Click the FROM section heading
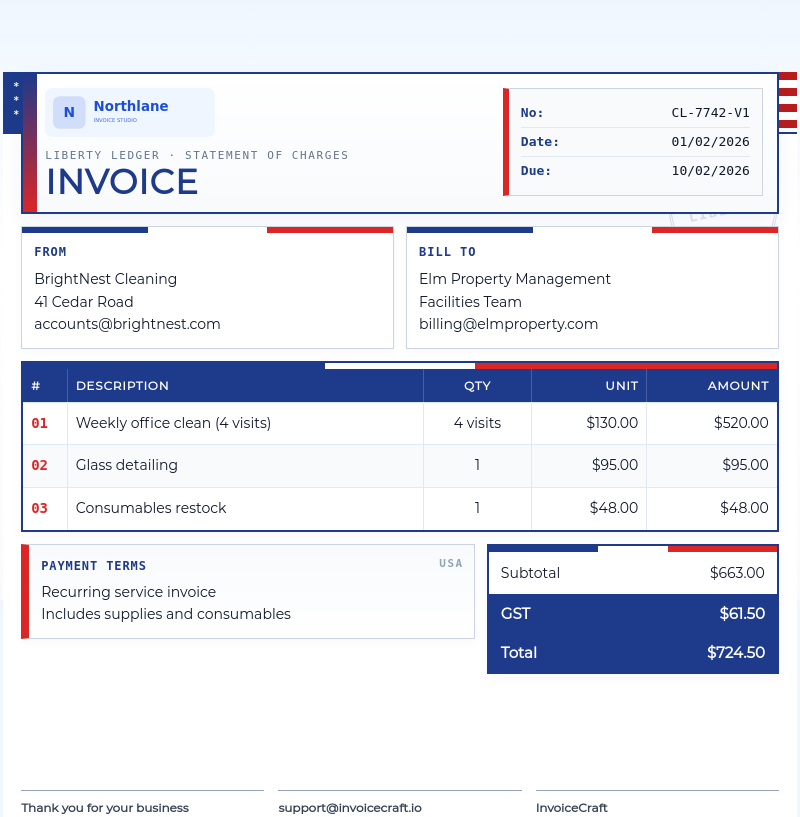Image resolution: width=800 pixels, height=817 pixels. coord(51,252)
